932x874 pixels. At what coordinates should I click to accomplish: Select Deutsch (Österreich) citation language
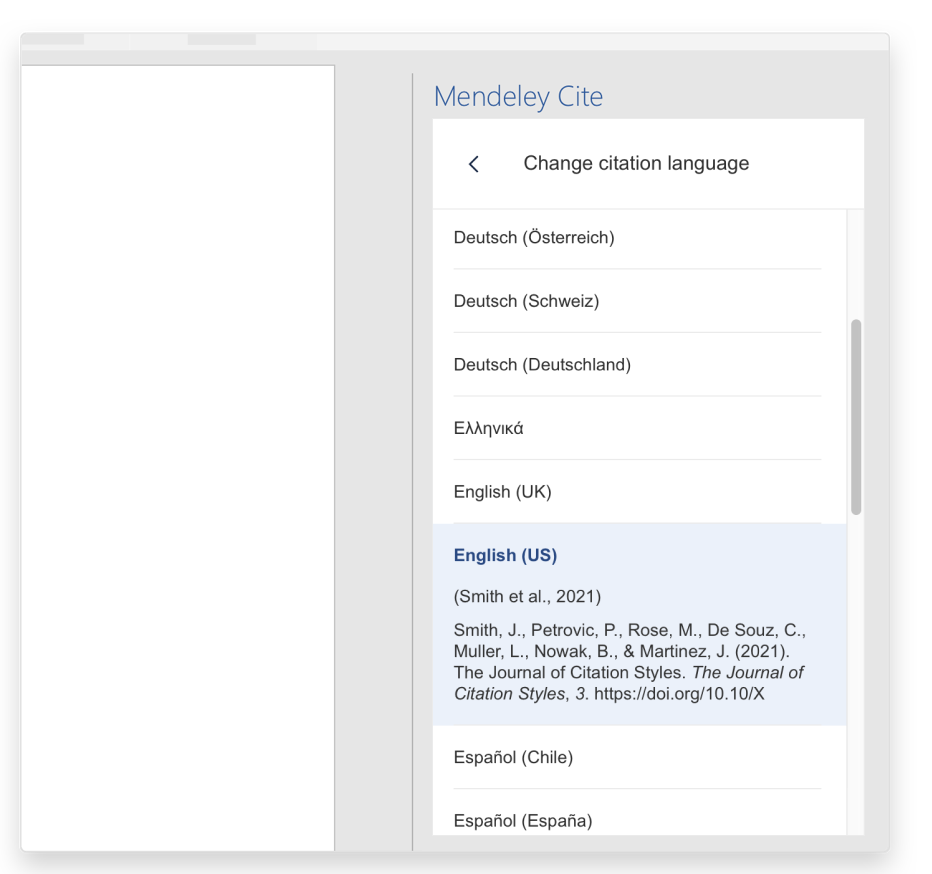click(535, 237)
